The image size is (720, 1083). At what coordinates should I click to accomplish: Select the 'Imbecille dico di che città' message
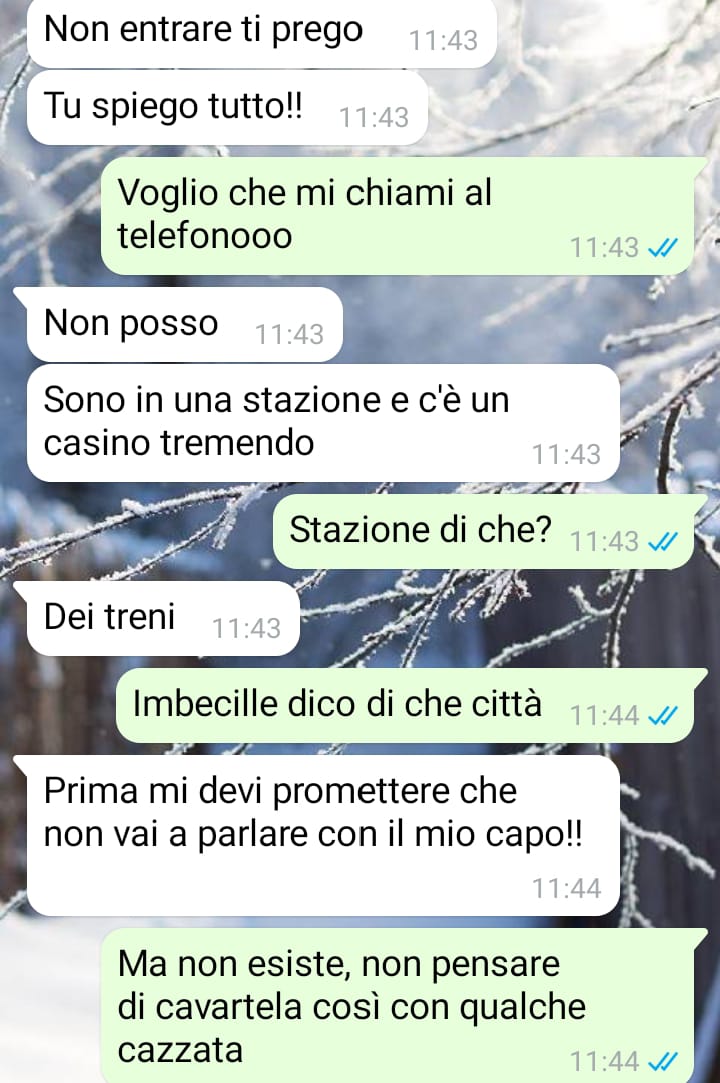tap(412, 705)
